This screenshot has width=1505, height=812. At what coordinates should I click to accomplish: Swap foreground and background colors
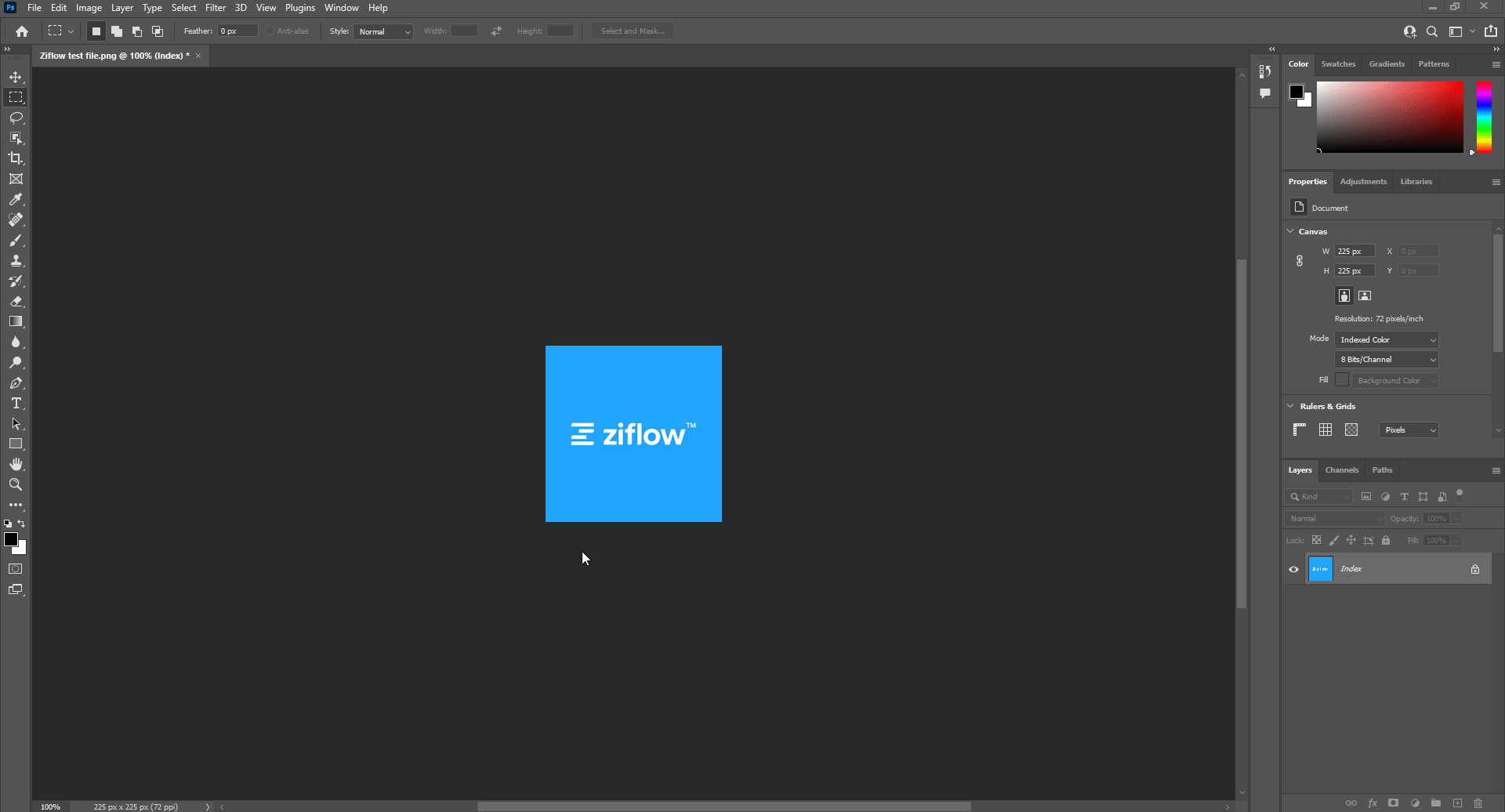pyautogui.click(x=22, y=524)
